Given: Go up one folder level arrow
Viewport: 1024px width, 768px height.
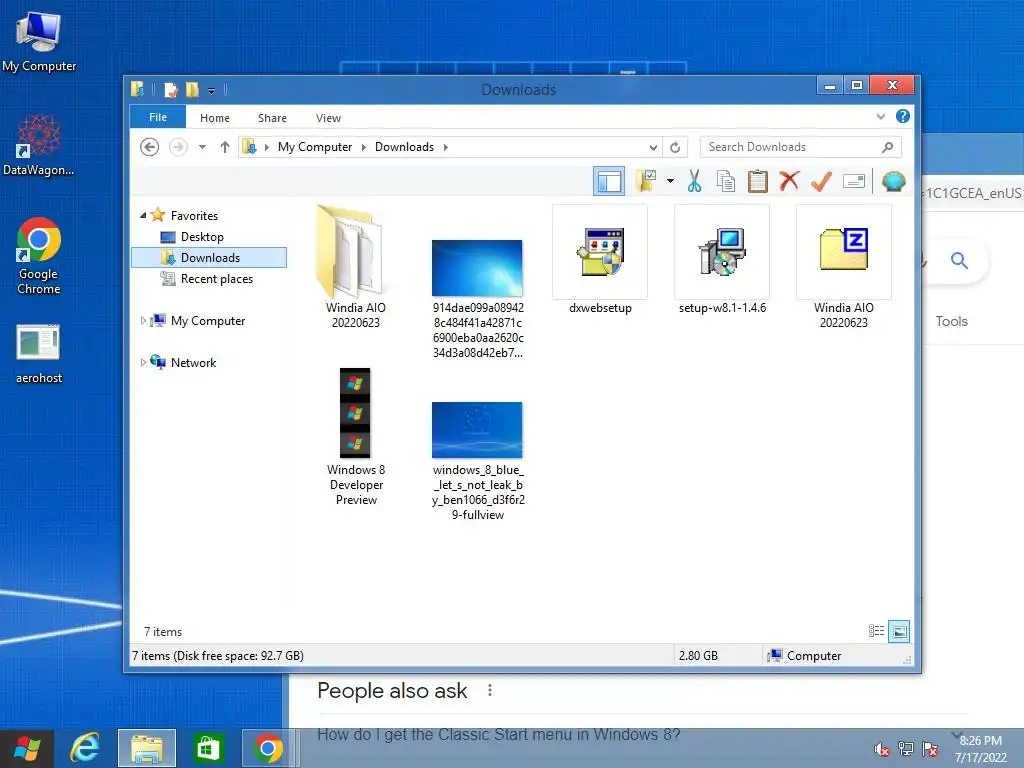Looking at the screenshot, I should tap(225, 147).
